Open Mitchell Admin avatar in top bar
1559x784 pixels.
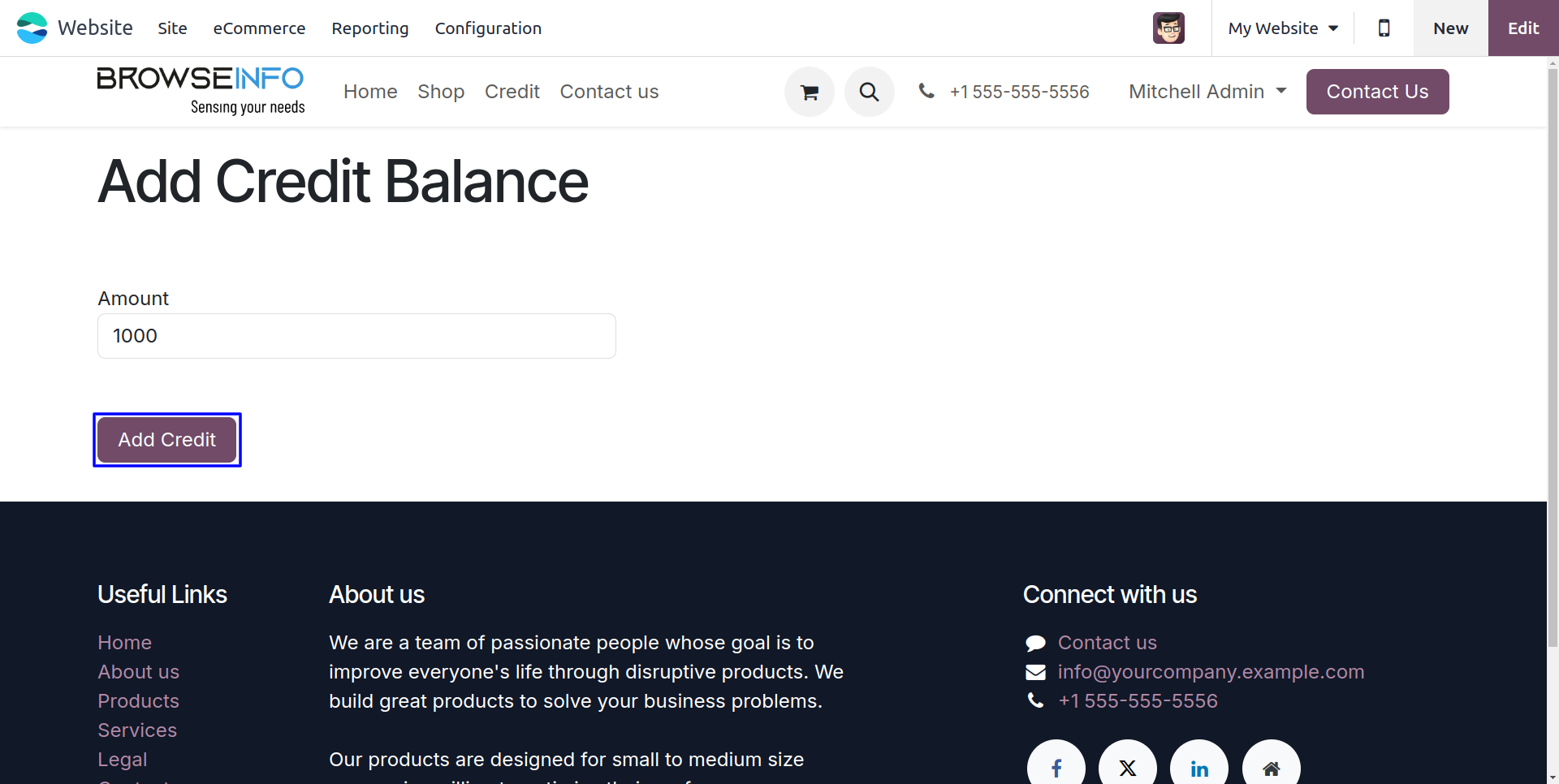tap(1168, 28)
